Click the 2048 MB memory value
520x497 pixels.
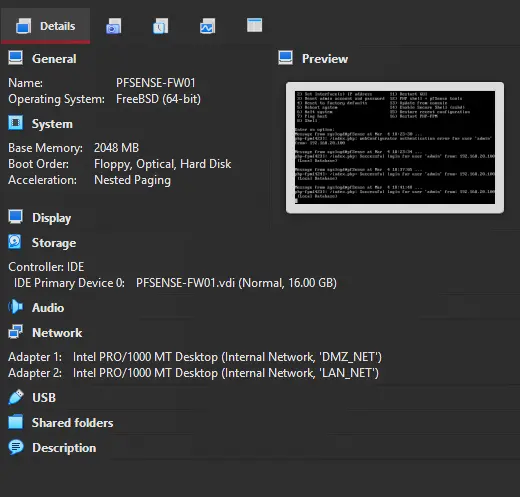pyautogui.click(x=116, y=148)
